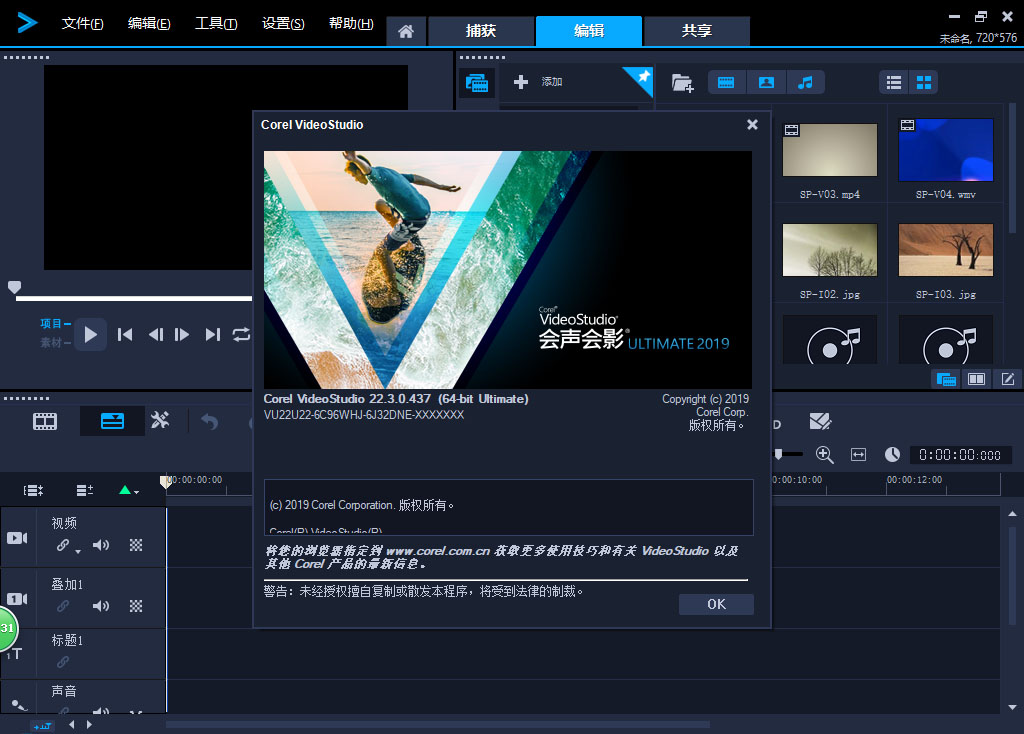Mute the 视频 track
Screen dimensions: 1024x734
101,545
